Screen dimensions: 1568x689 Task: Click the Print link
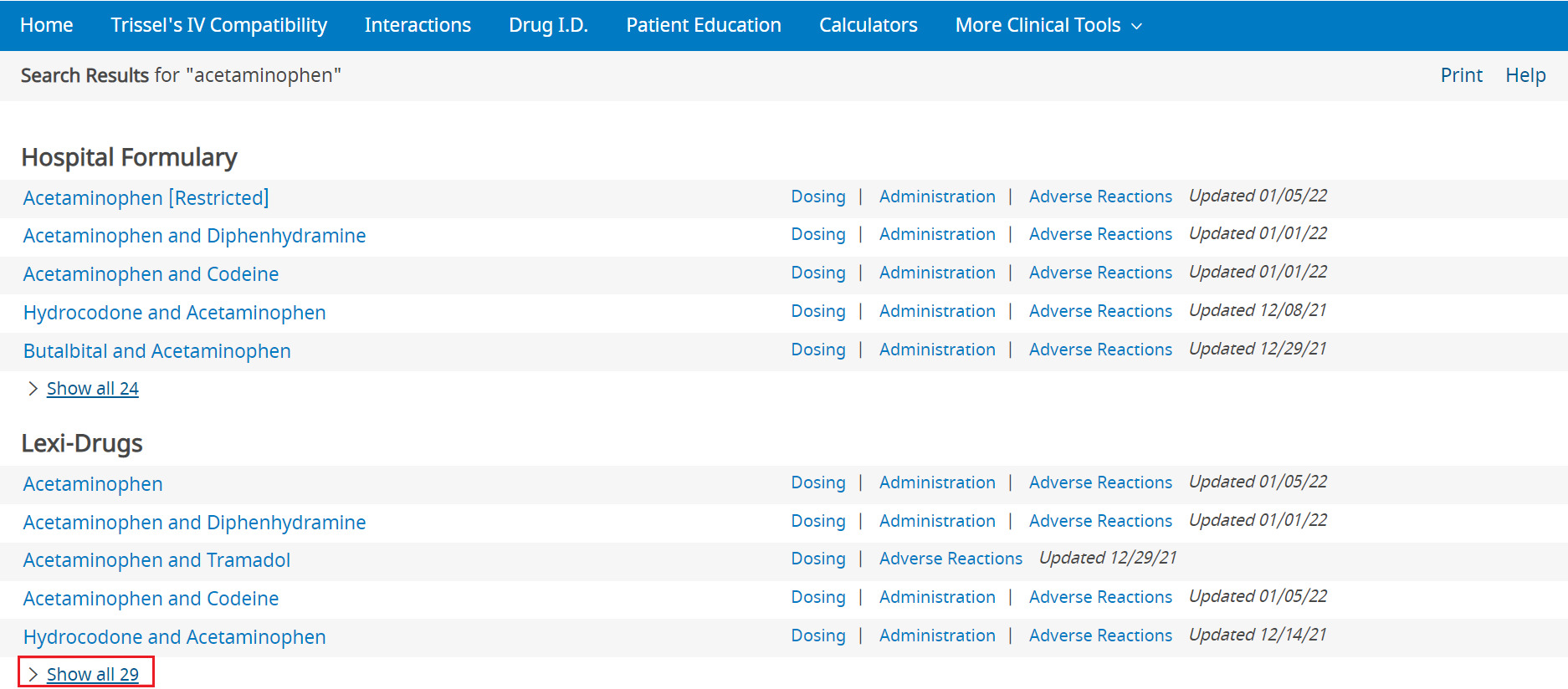click(1461, 75)
